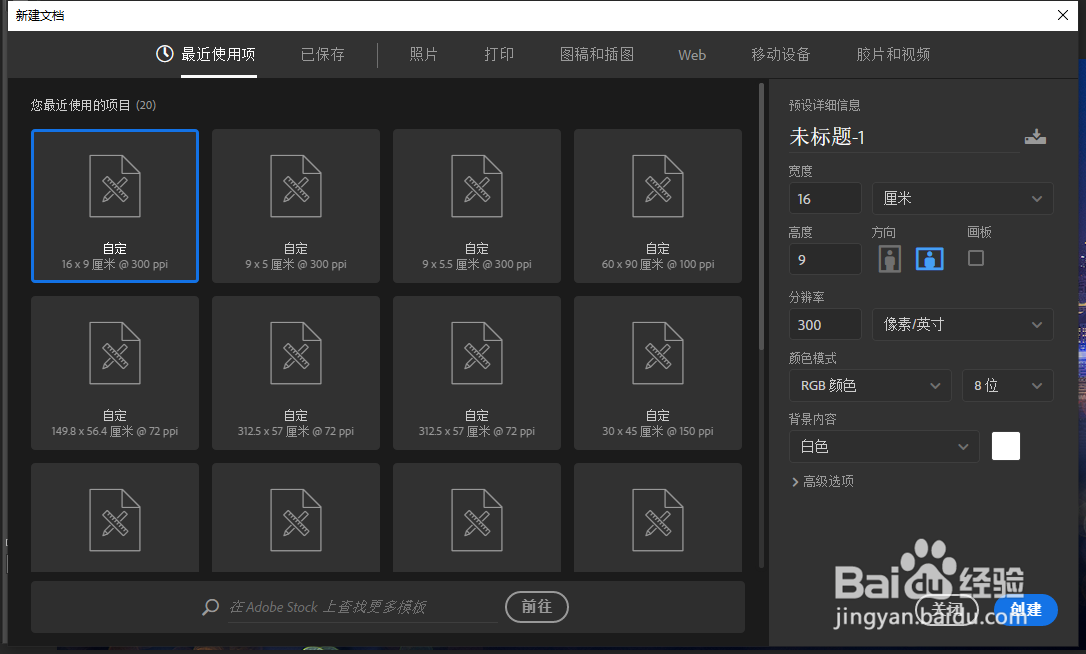1086x654 pixels.
Task: Enable the 画板 checkbox
Action: pyautogui.click(x=975, y=258)
